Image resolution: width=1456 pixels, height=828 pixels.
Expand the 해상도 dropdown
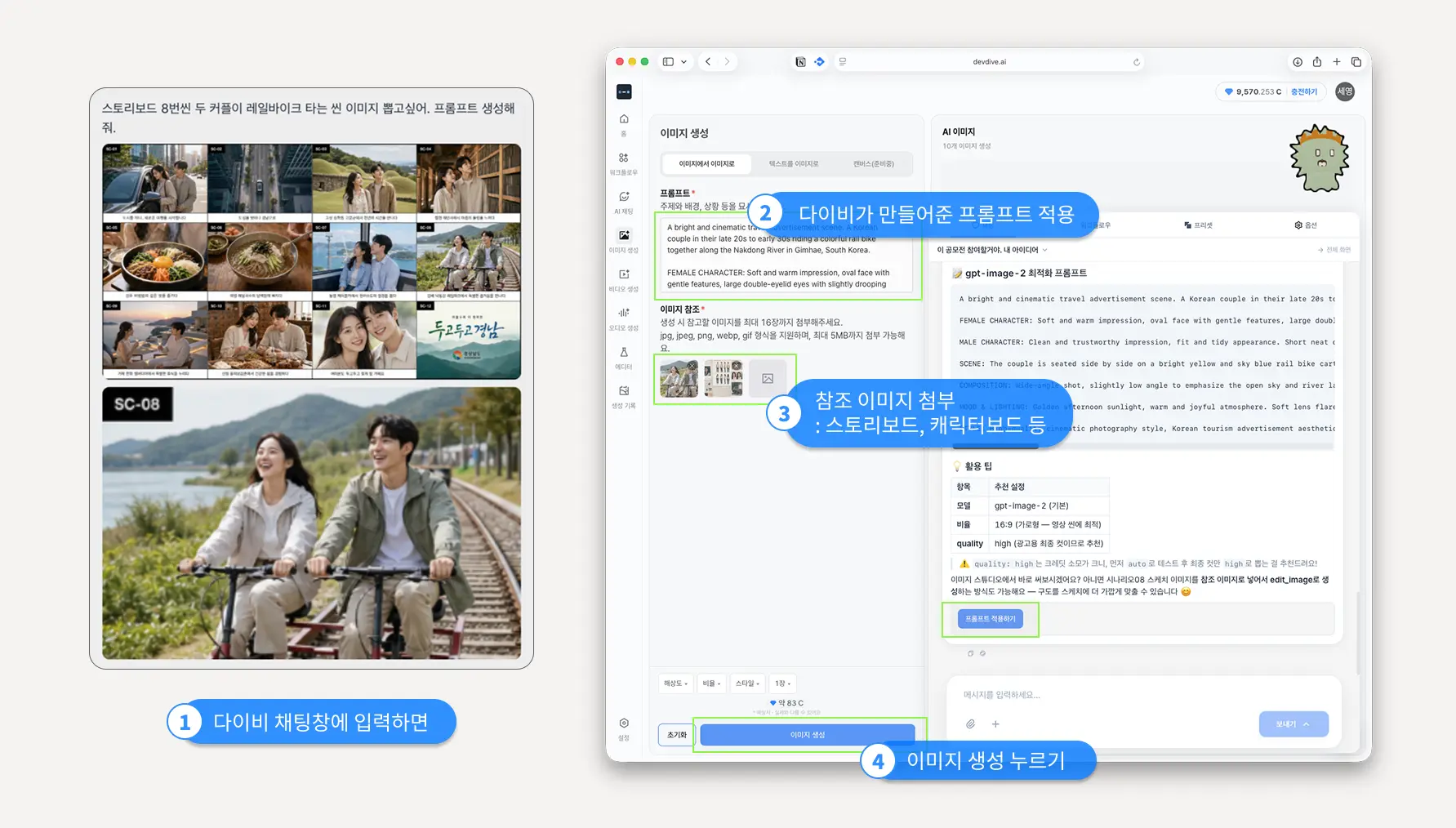pos(676,683)
